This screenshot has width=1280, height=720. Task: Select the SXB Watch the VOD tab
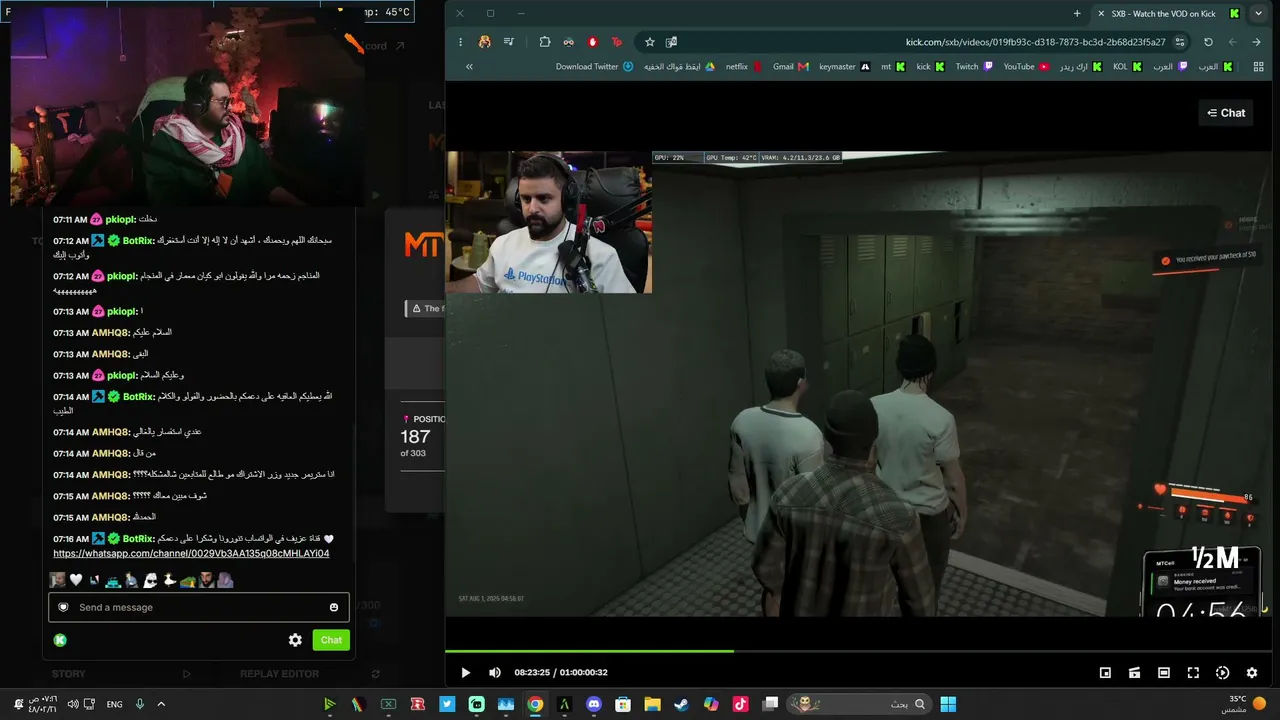pos(1167,13)
